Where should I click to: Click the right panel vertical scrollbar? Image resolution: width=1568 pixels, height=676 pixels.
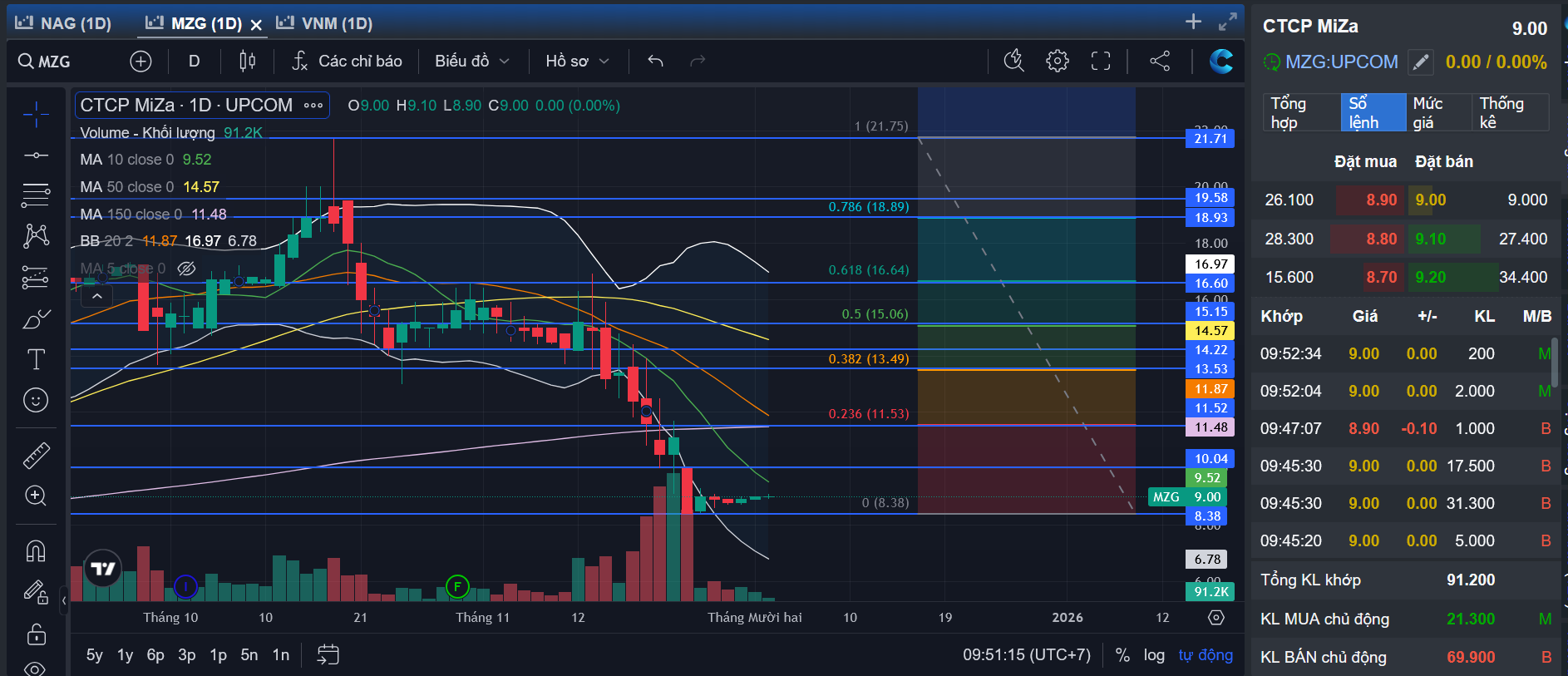pyautogui.click(x=1555, y=361)
